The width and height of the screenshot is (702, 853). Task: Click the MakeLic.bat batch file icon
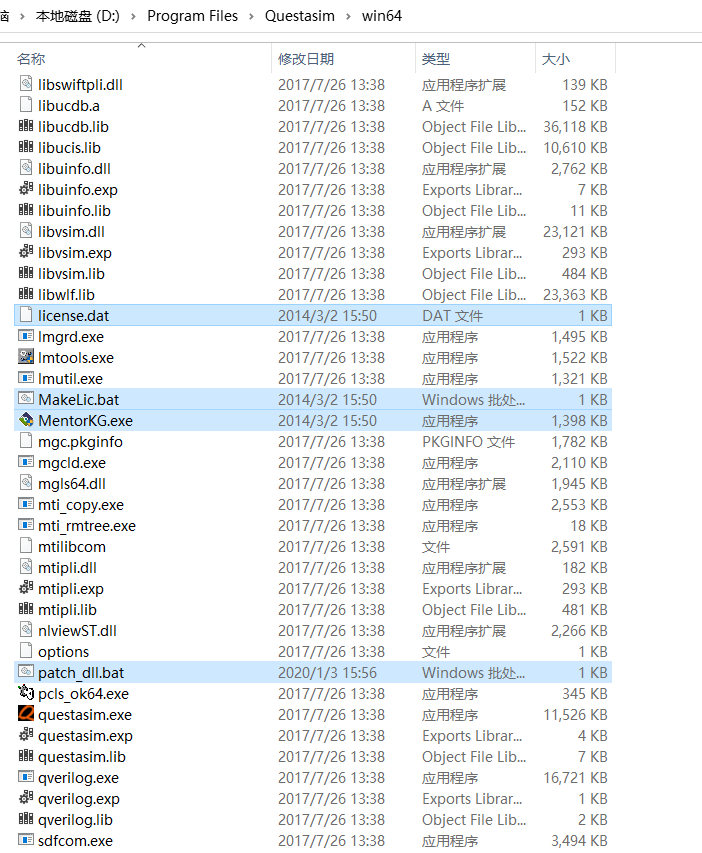tap(26, 399)
